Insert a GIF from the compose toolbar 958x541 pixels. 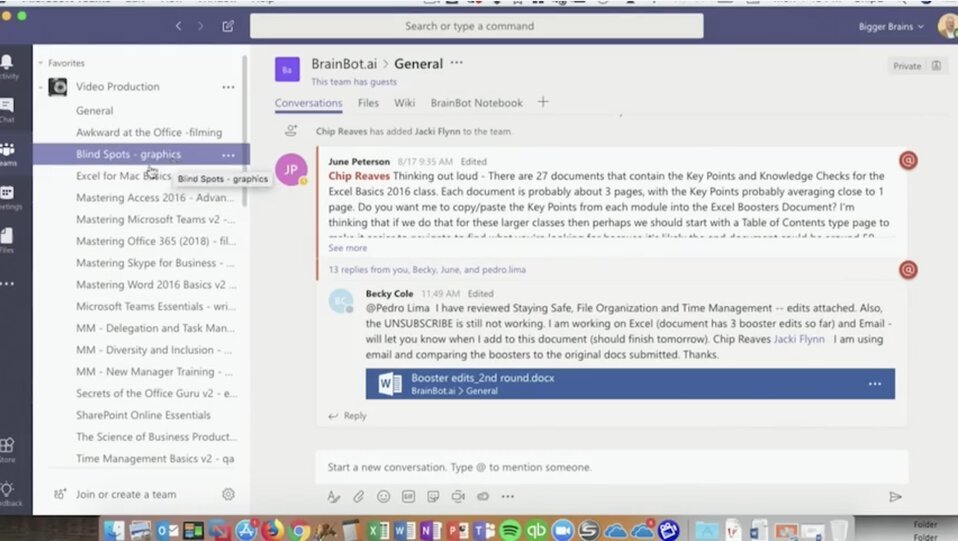point(408,496)
